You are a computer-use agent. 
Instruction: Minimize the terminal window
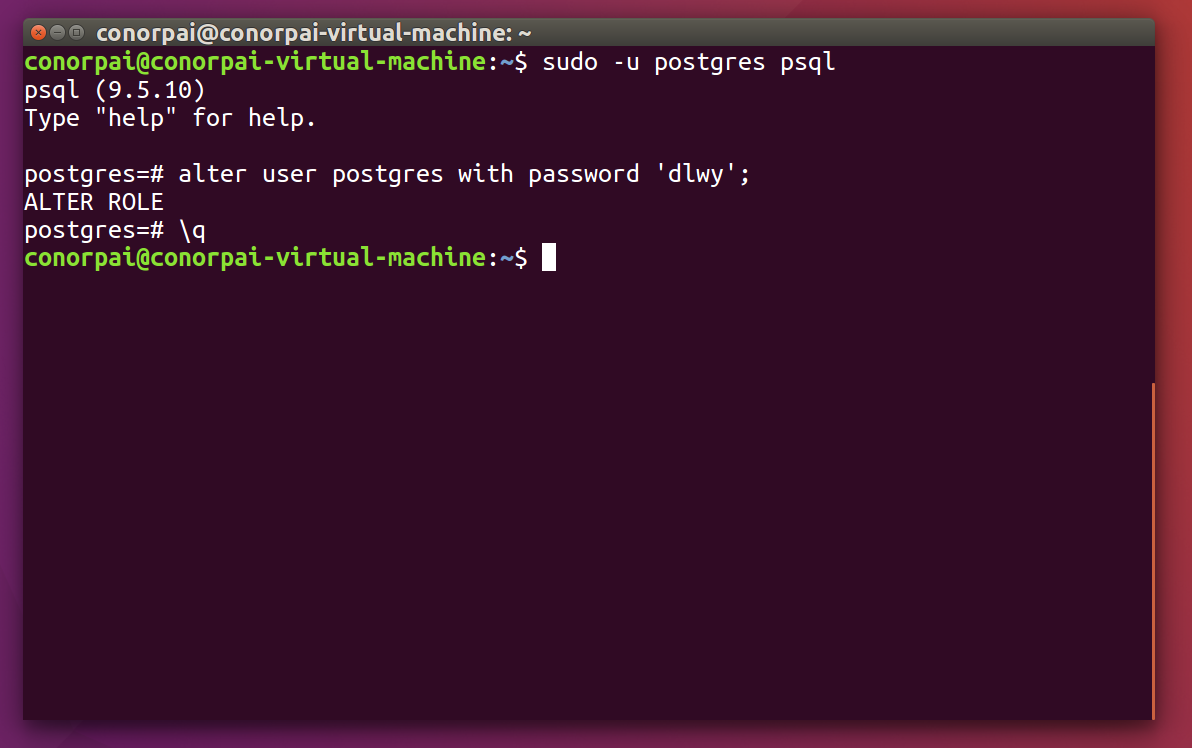coord(58,33)
